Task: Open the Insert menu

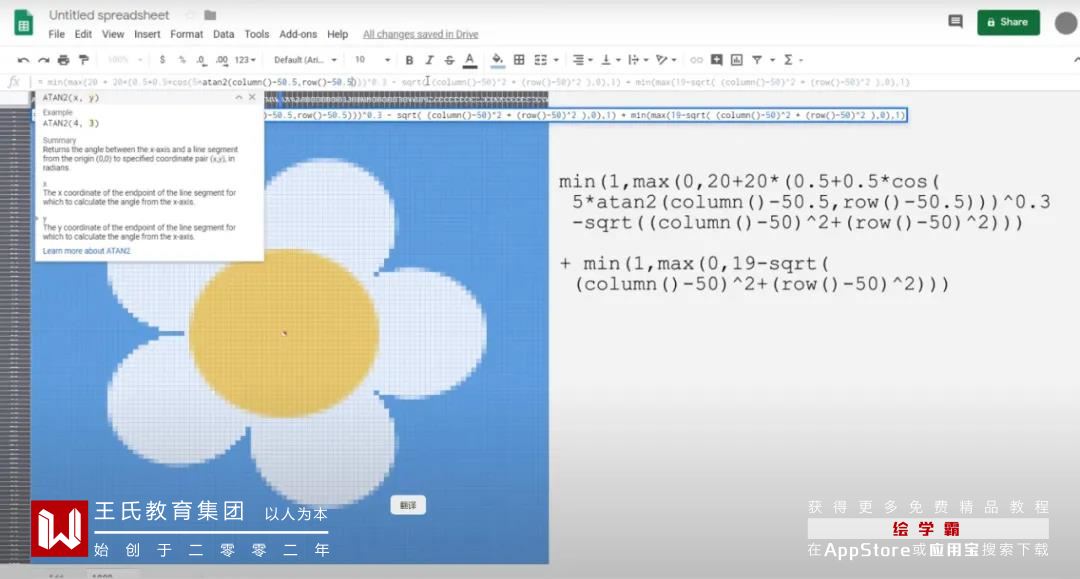Action: pyautogui.click(x=147, y=34)
